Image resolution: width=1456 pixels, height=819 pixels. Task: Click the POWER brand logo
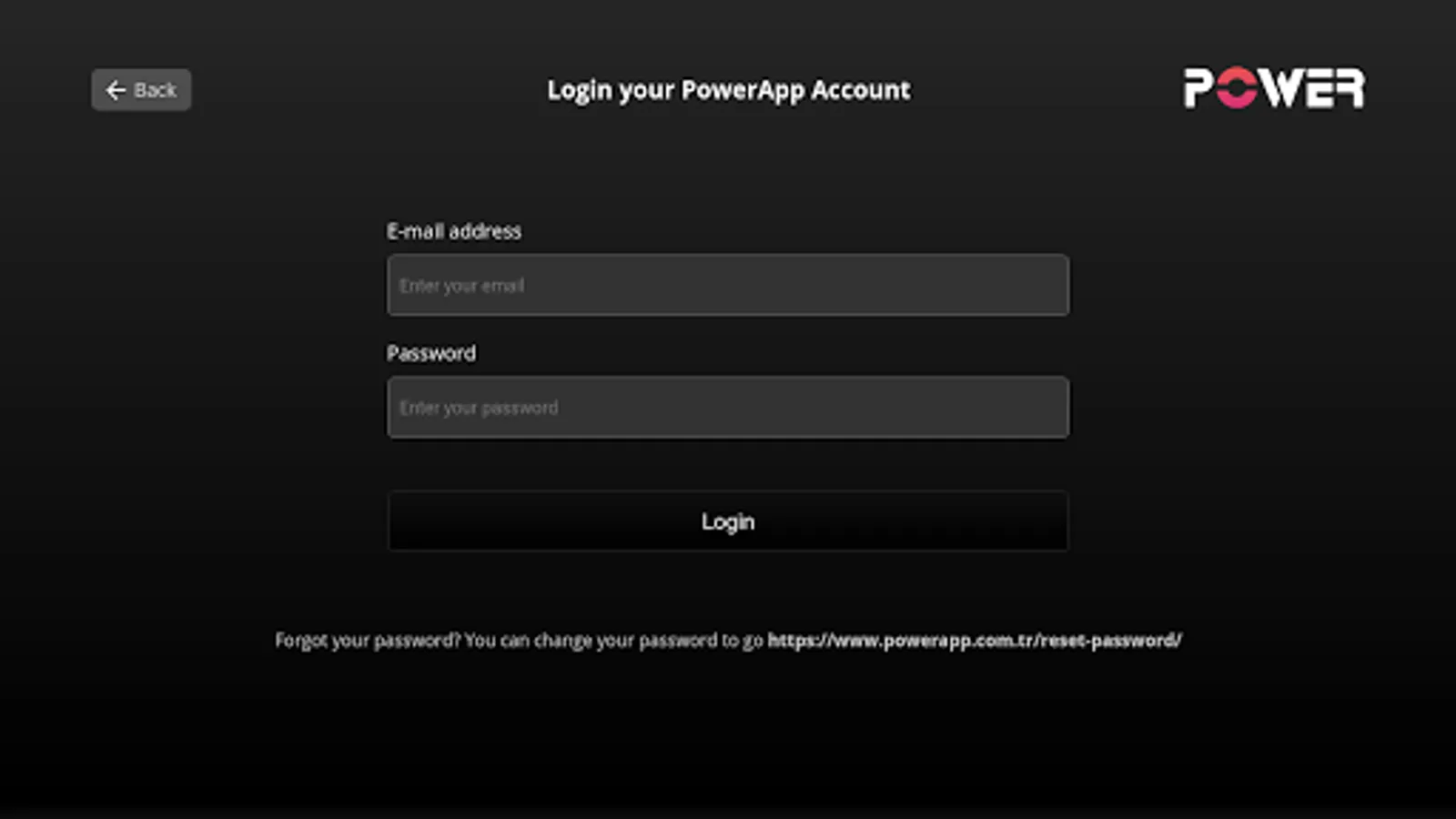(1274, 88)
